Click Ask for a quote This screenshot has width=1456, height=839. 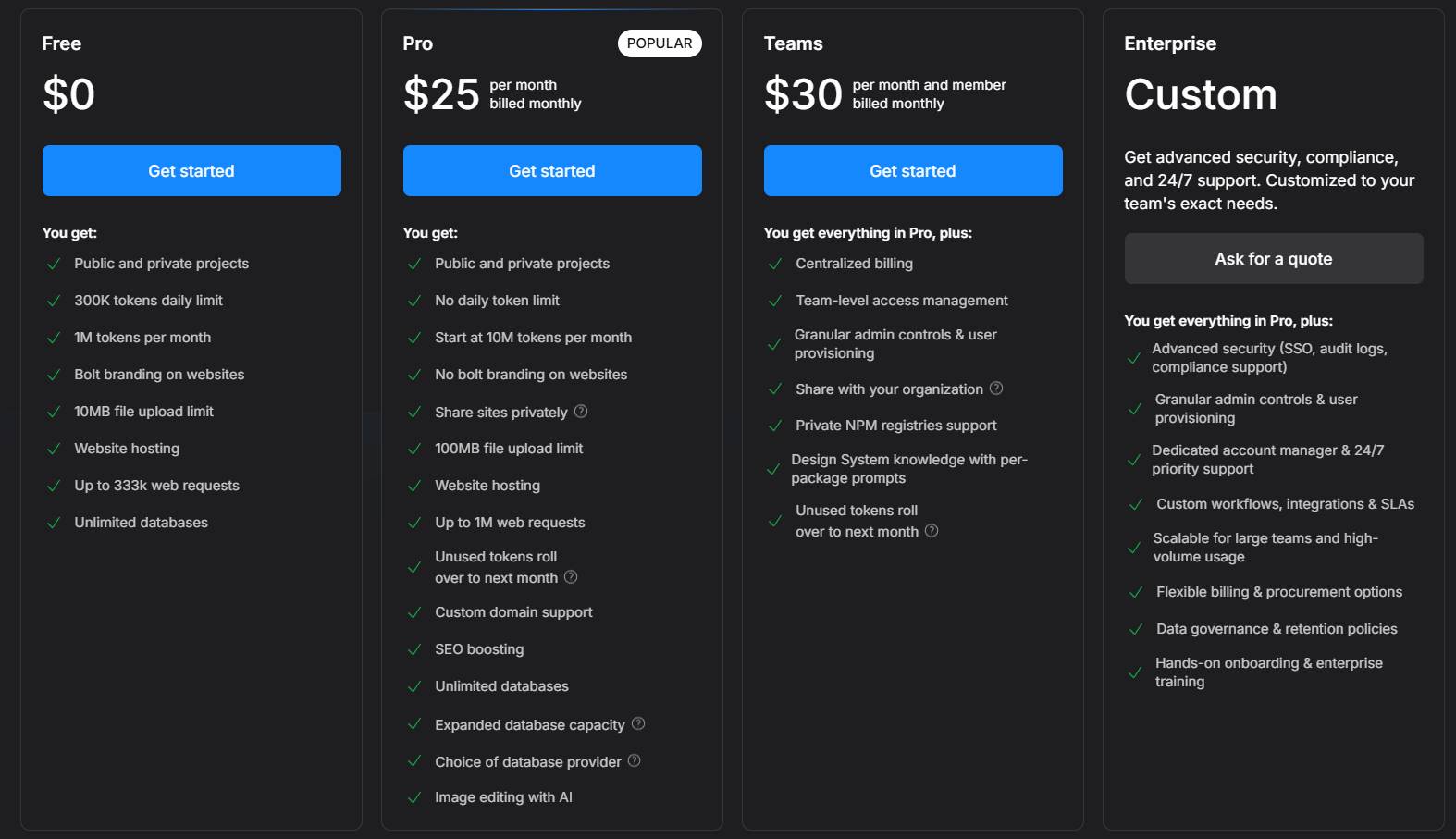[1273, 258]
